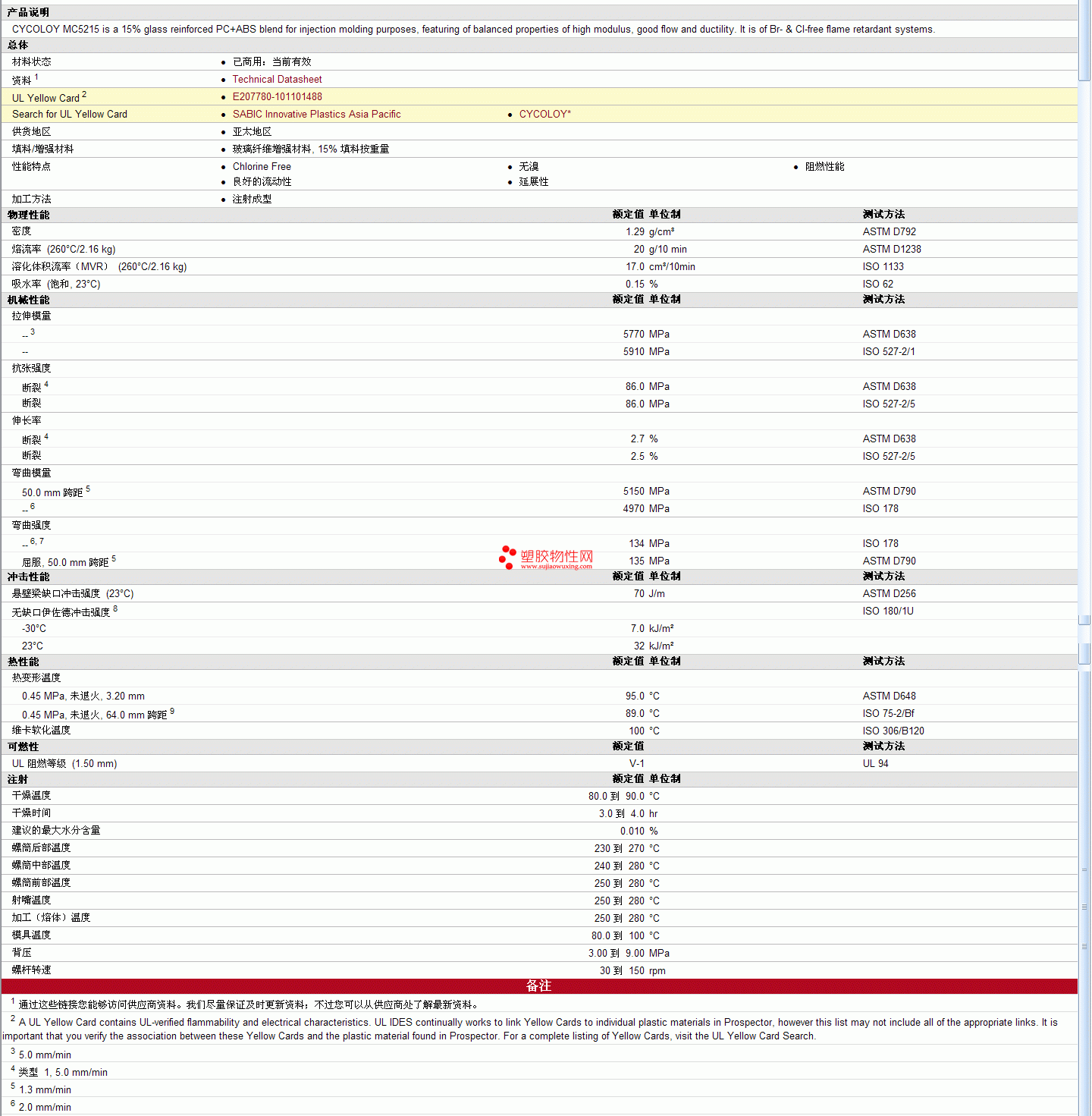1092x1116 pixels.
Task: Select the 注射成型 processing method entry
Action: pos(252,199)
